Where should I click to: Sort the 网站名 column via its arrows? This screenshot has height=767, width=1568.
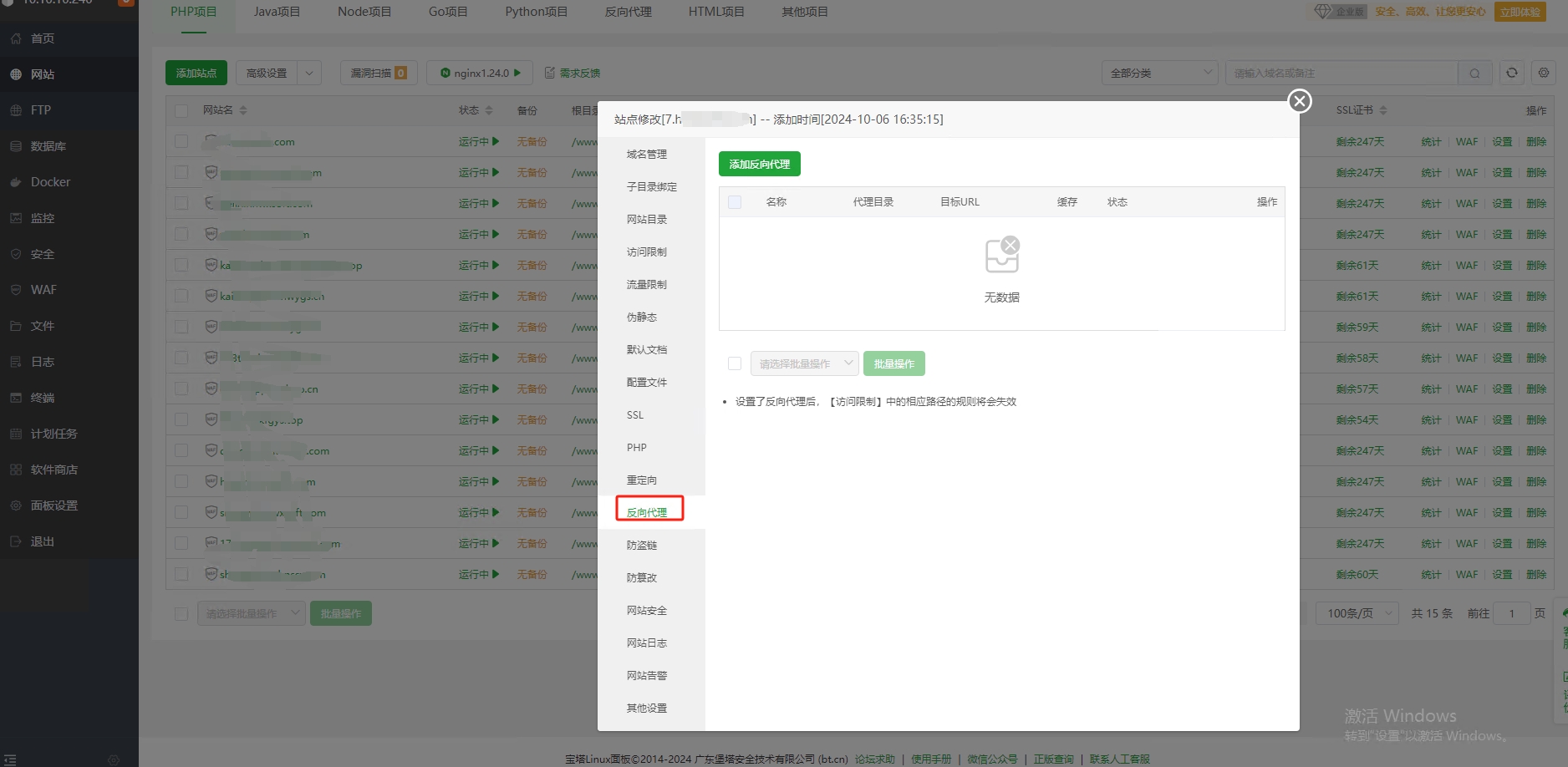point(243,110)
